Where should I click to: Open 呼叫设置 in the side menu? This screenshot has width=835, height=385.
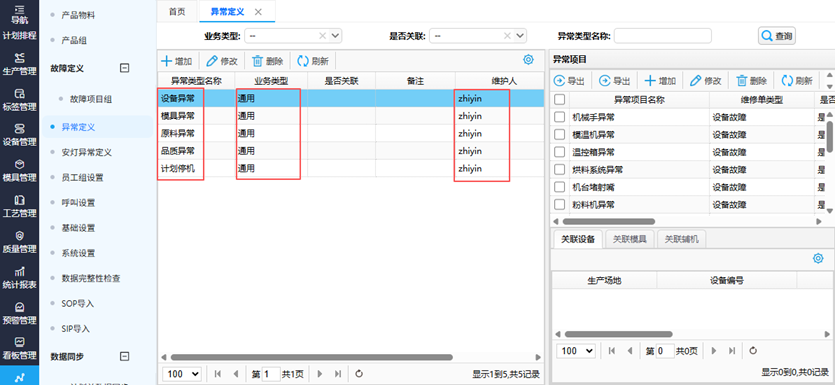point(78,202)
